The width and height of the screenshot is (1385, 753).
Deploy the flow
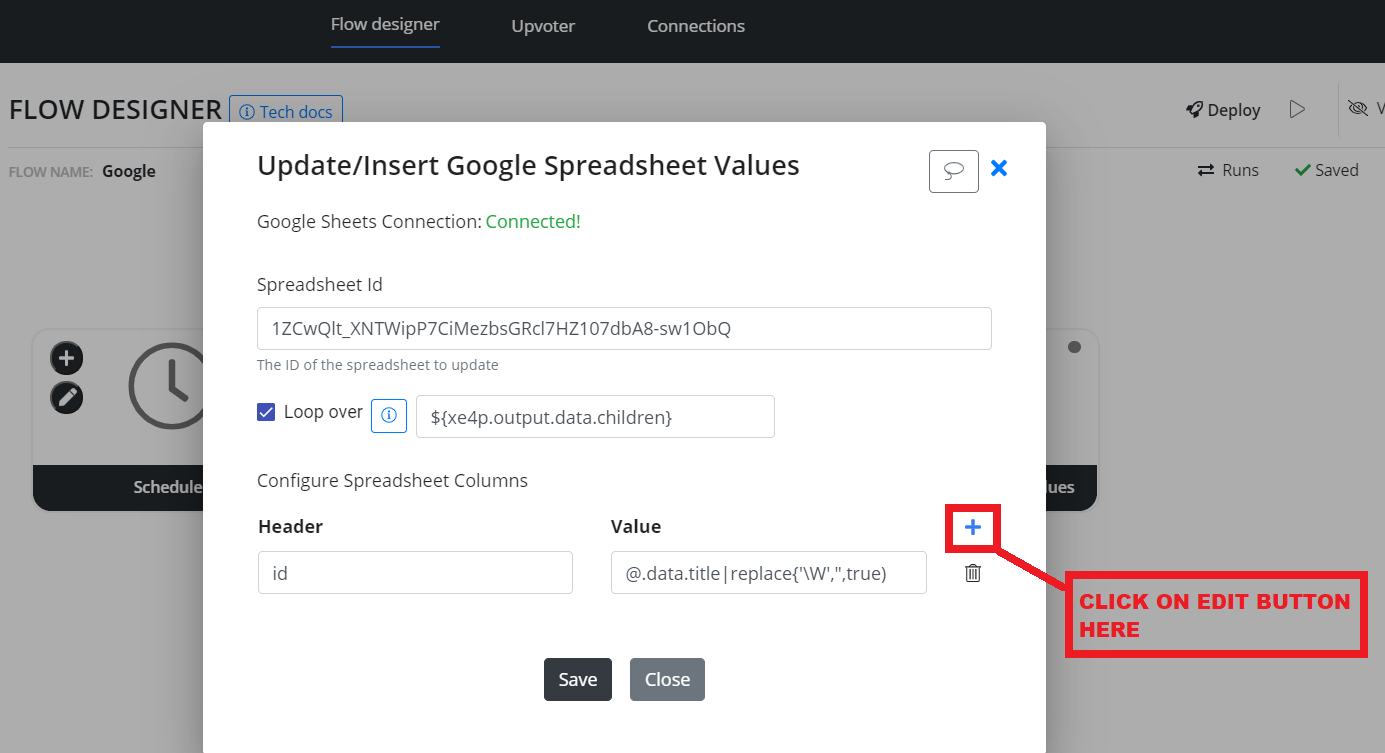pos(1223,110)
